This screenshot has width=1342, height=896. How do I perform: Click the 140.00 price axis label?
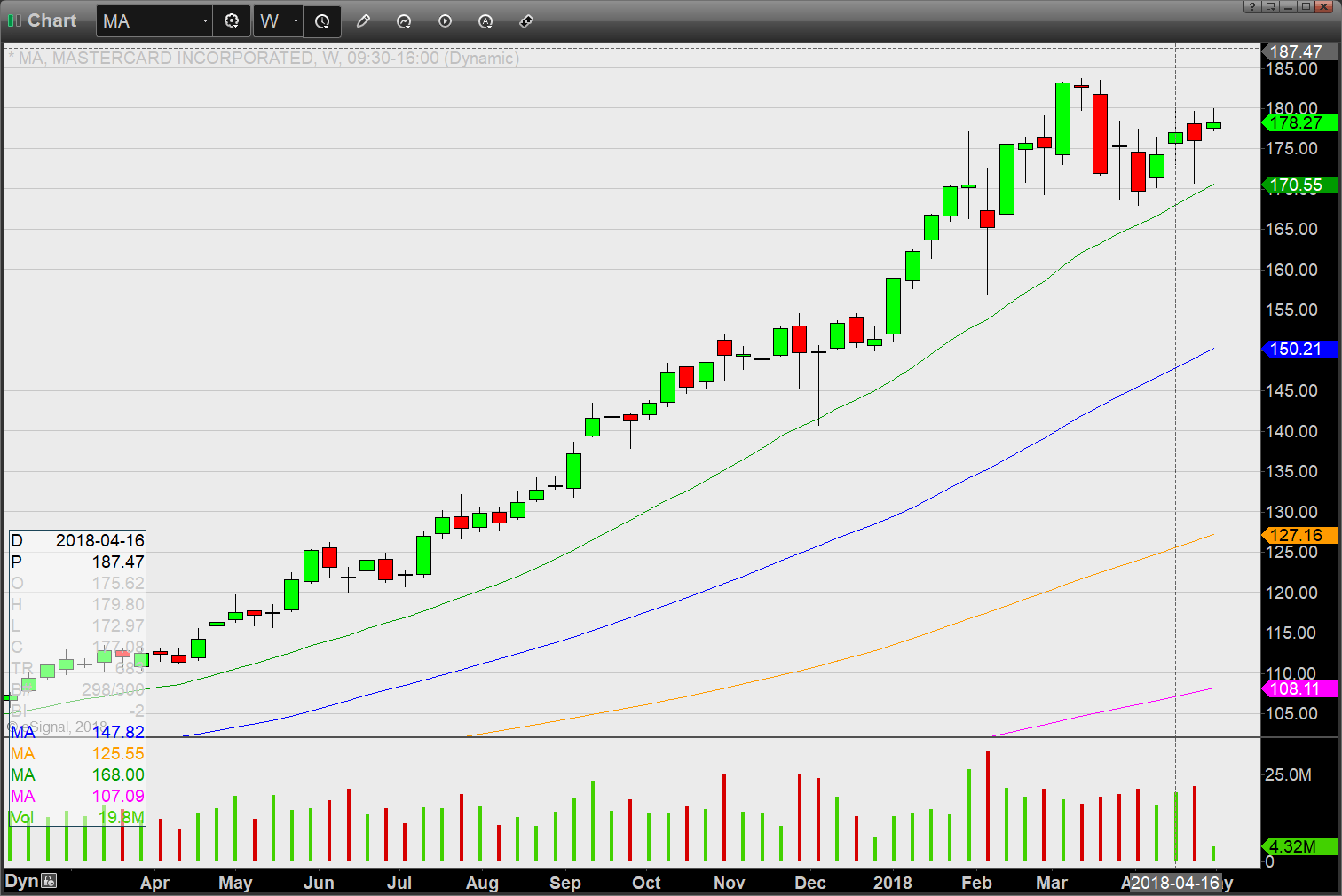pos(1292,431)
